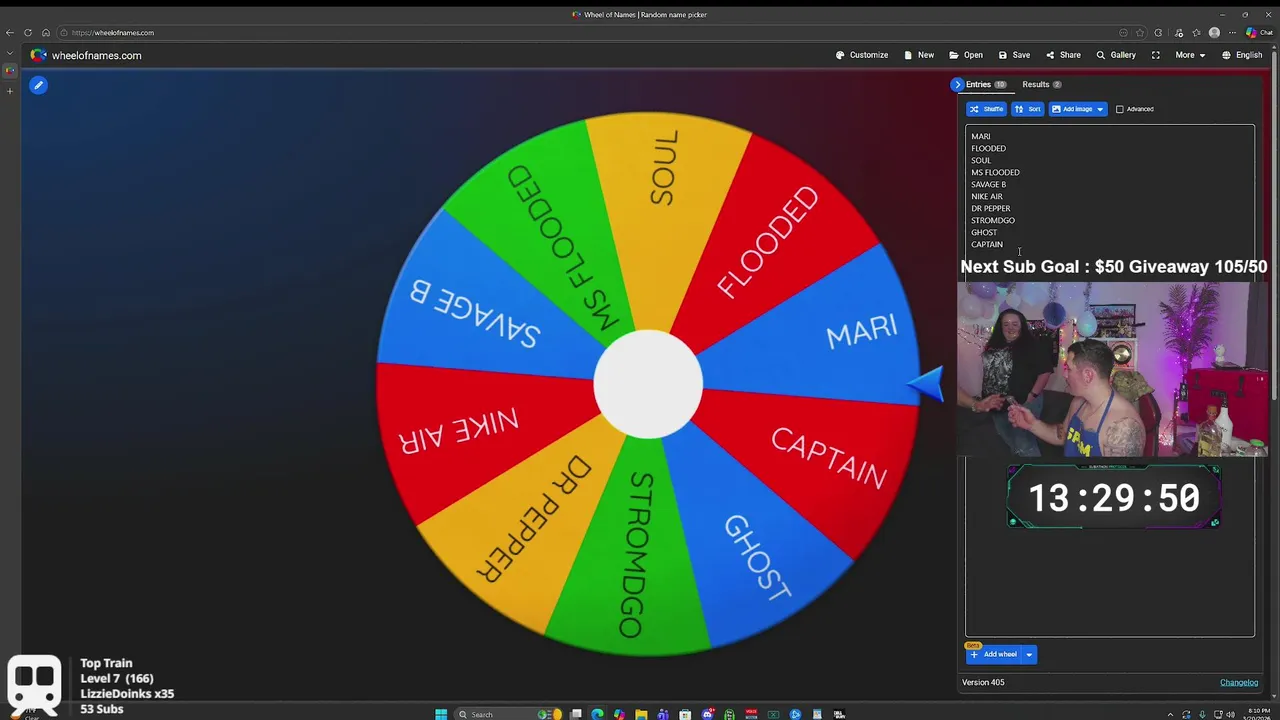
Task: Open new tab from vertical sidebar
Action: (10, 91)
